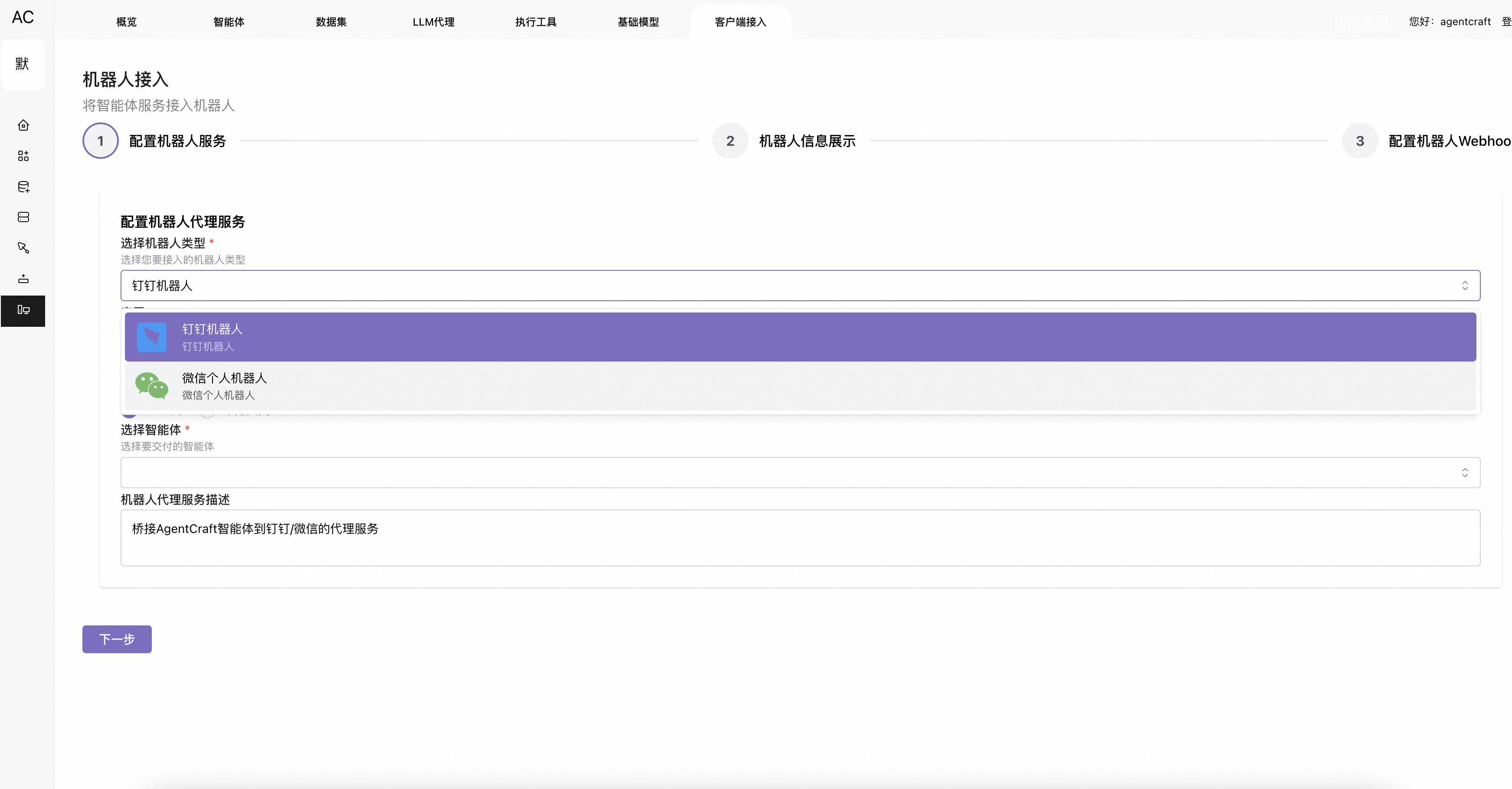The width and height of the screenshot is (1512, 789).
Task: Switch to the 基础模型 tab
Action: 638,22
